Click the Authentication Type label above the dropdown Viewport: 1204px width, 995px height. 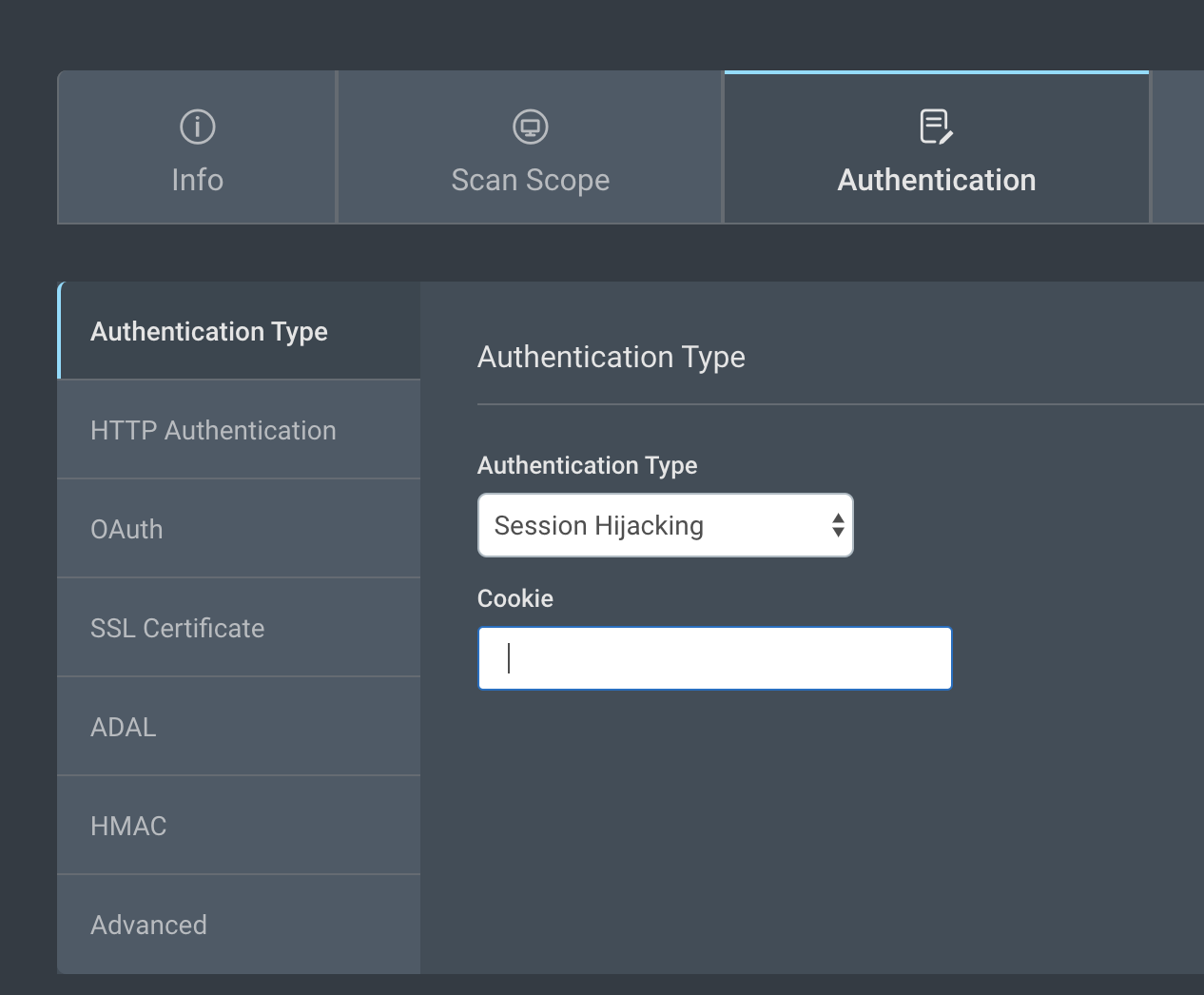tap(587, 465)
